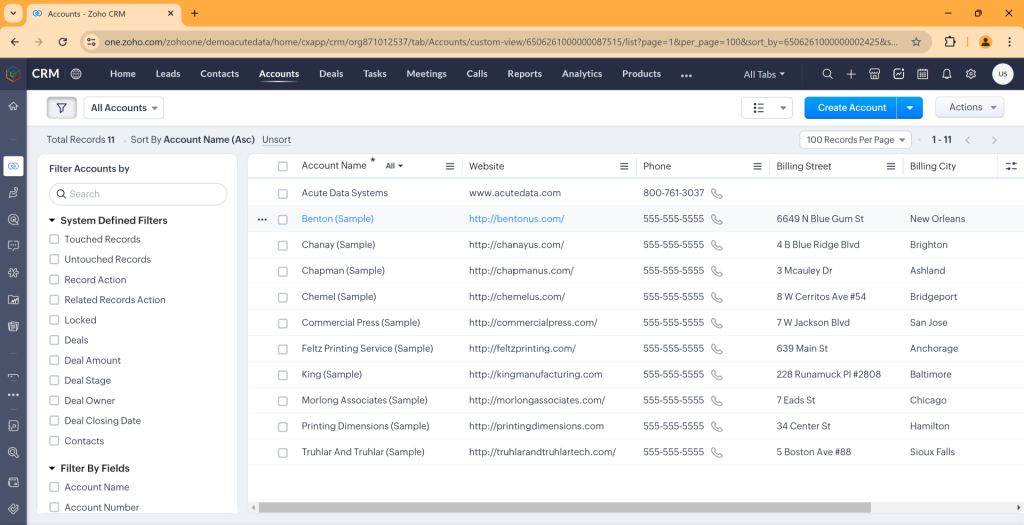This screenshot has height=525, width=1024.
Task: Click phone call icon in Benton (Sample) row
Action: click(x=716, y=219)
